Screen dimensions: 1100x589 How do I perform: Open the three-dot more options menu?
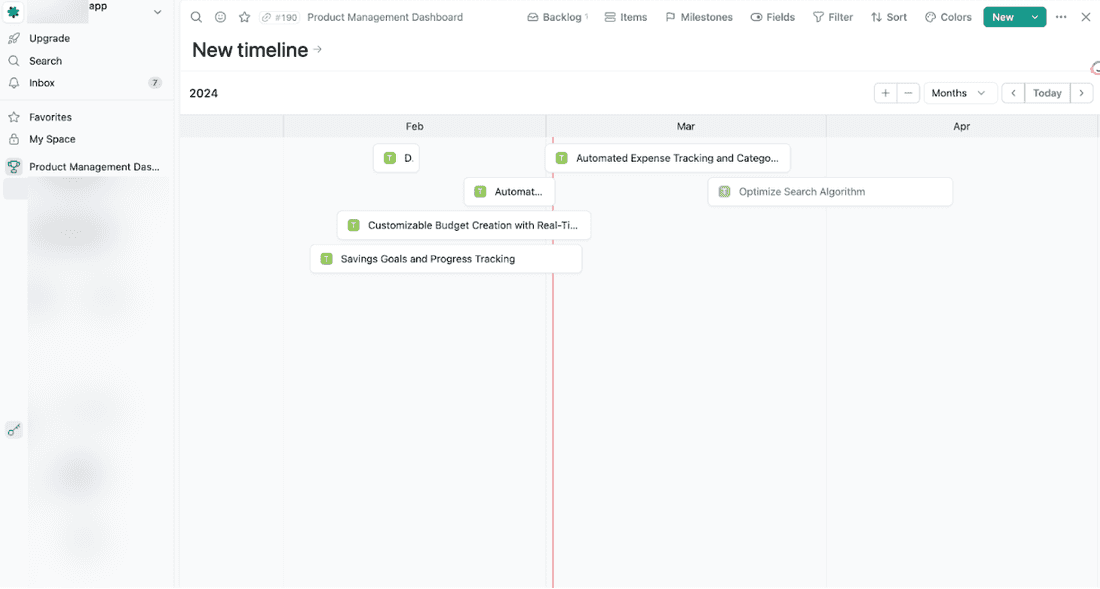click(x=1061, y=17)
